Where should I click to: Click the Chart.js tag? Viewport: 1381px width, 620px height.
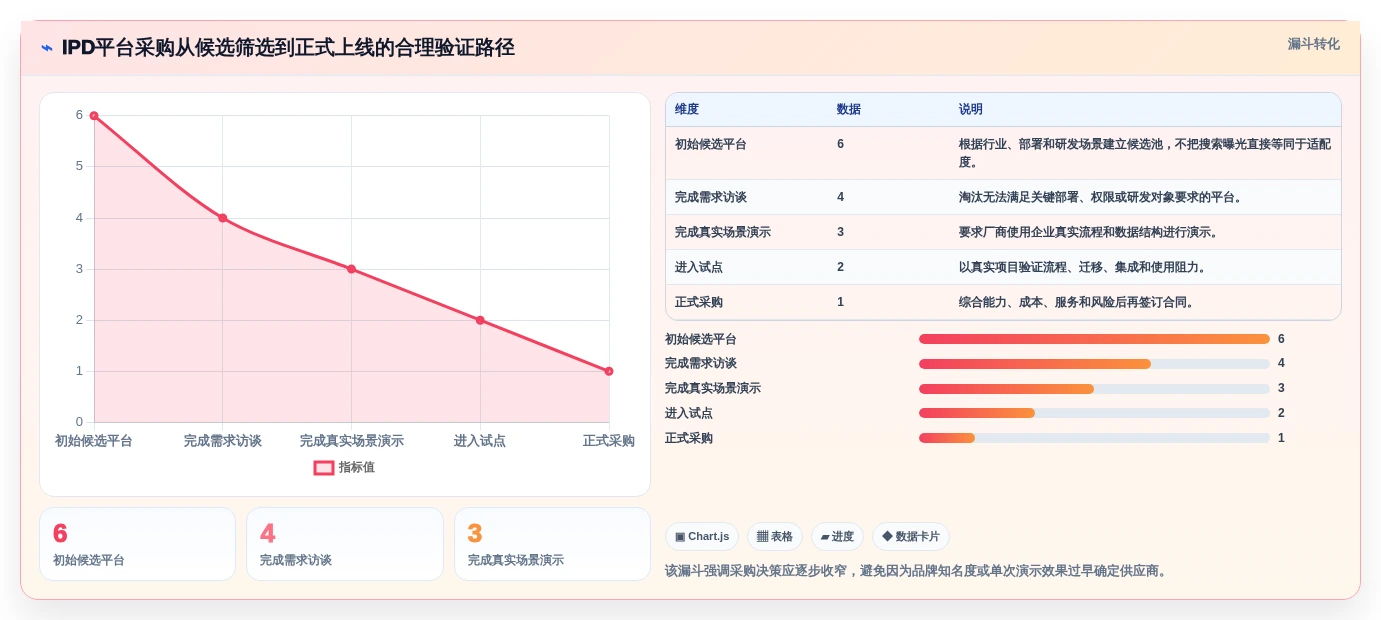tap(701, 536)
